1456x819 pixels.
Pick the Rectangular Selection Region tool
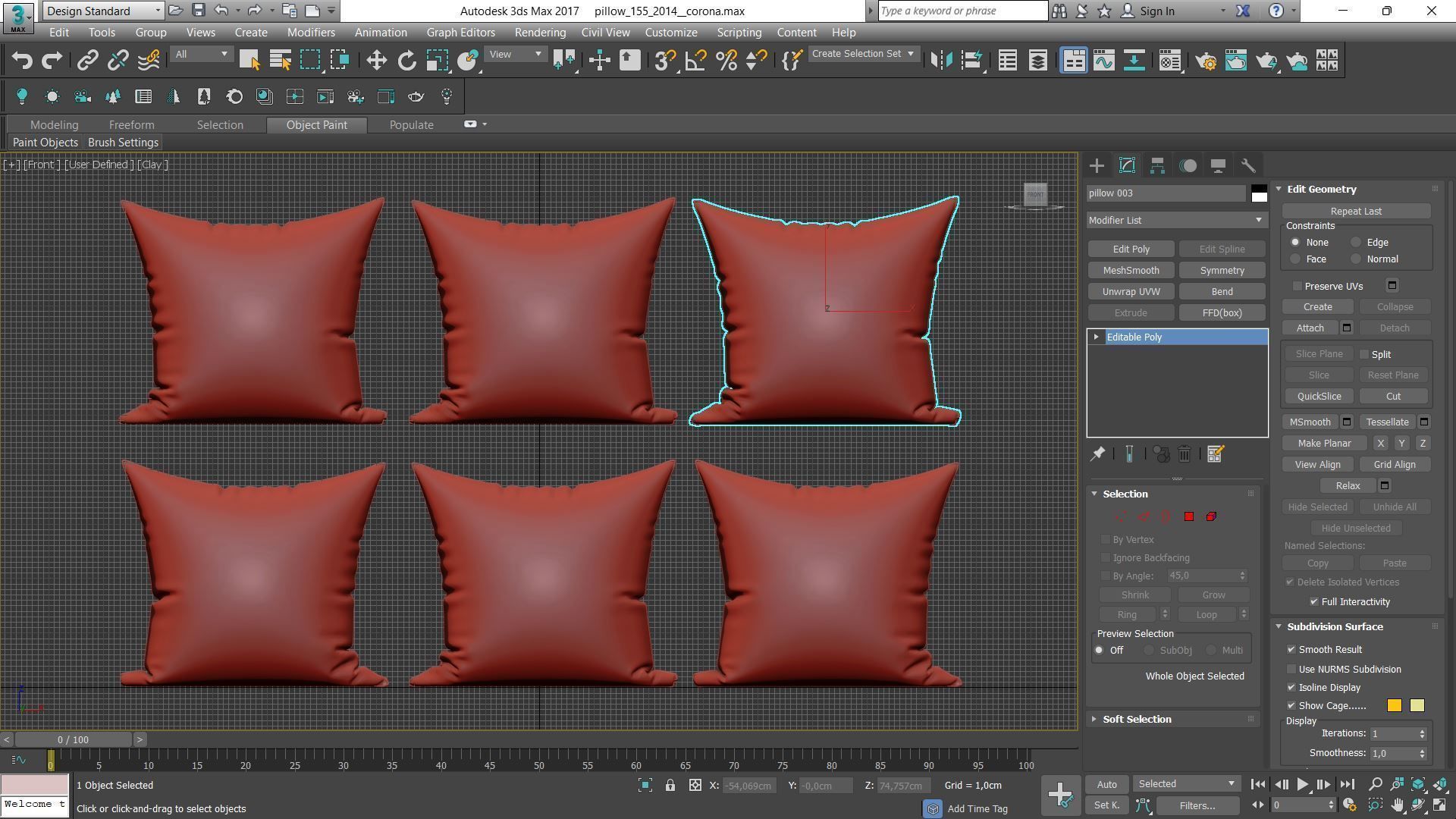tap(311, 61)
